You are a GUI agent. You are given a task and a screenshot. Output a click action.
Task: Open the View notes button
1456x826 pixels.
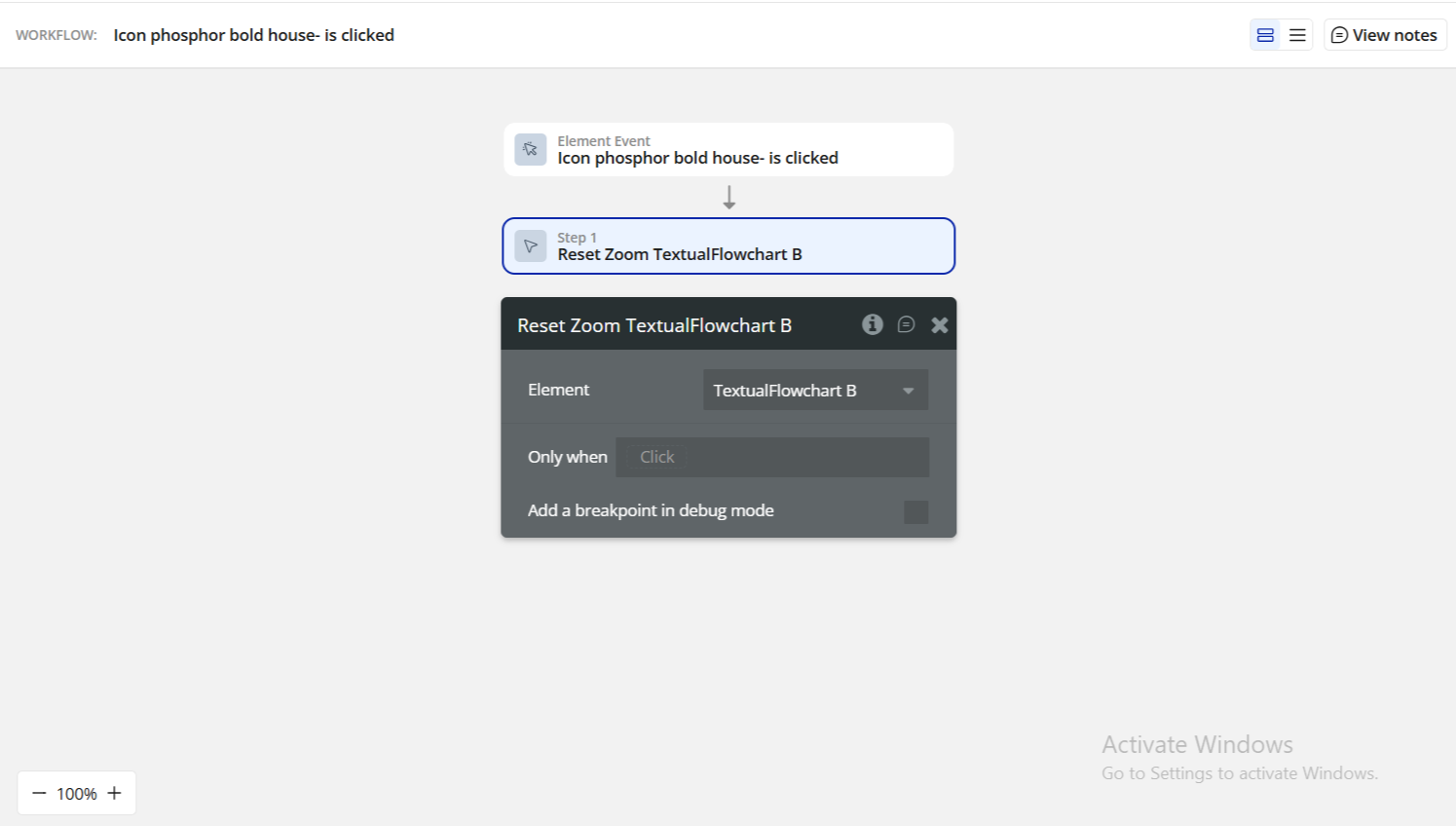click(1385, 35)
